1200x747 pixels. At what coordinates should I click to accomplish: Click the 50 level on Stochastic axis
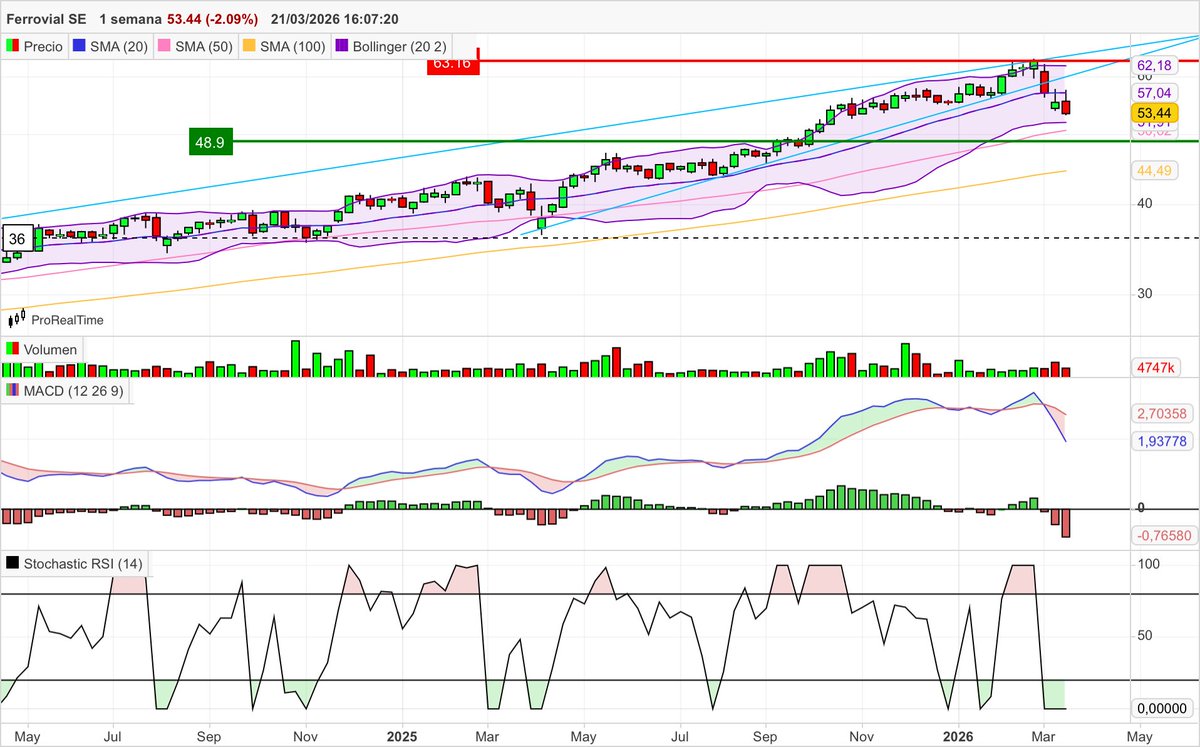[1144, 635]
